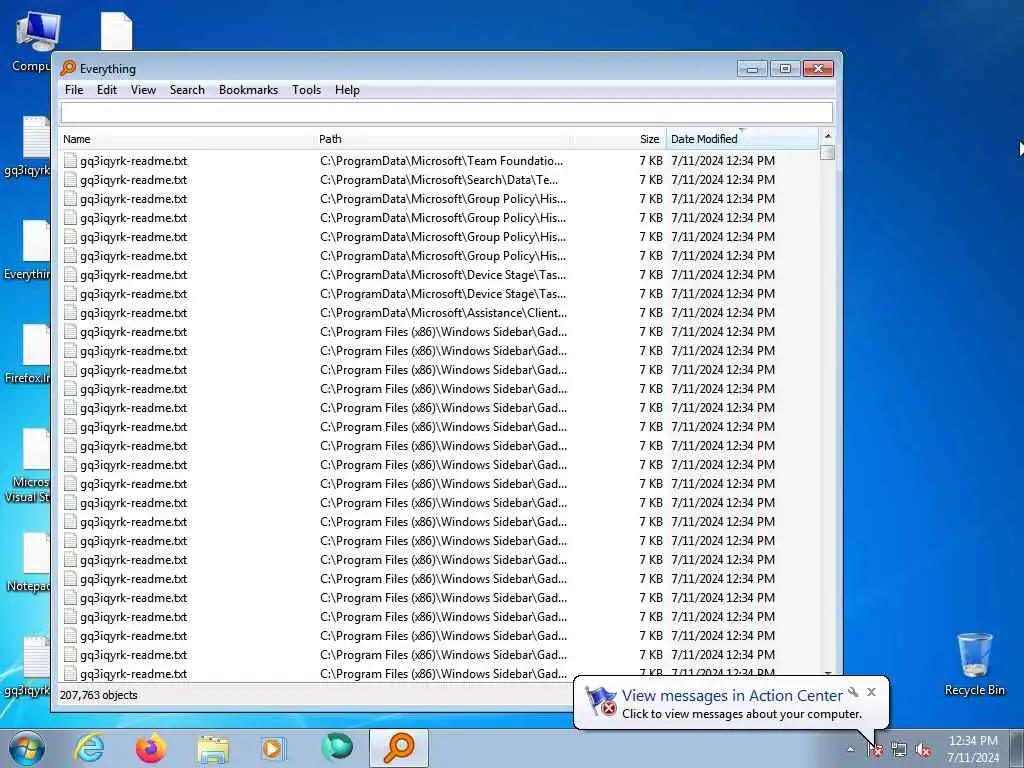Dismiss the Action Center balloon with X

(871, 692)
